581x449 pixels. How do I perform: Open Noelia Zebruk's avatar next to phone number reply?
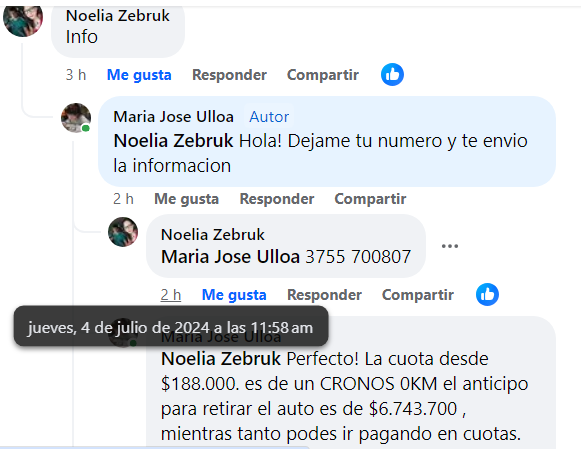pyautogui.click(x=123, y=232)
